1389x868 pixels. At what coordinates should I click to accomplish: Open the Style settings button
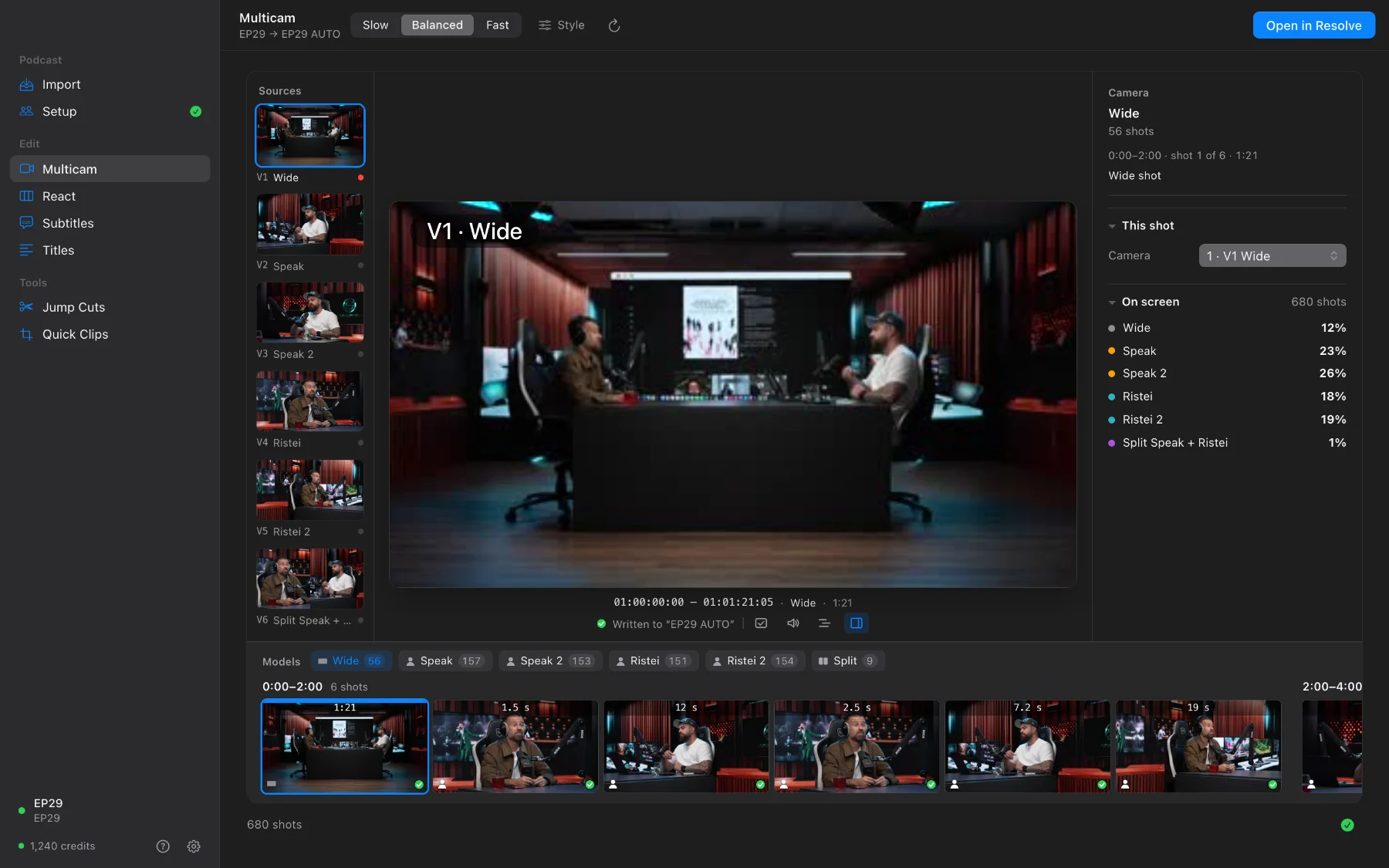click(x=562, y=25)
